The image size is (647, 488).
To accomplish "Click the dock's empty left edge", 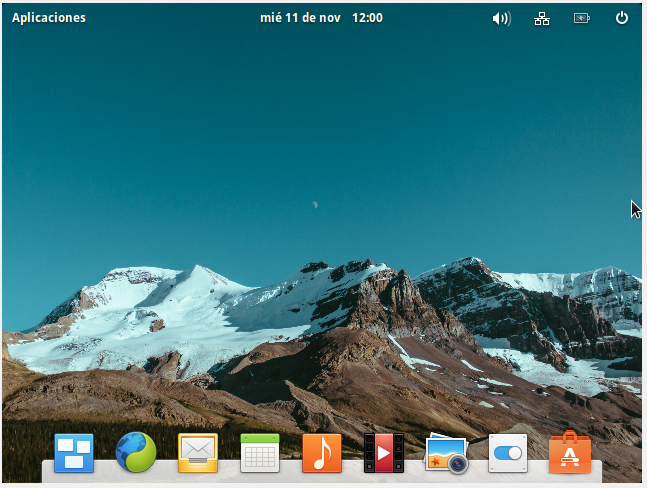I will click(x=46, y=469).
